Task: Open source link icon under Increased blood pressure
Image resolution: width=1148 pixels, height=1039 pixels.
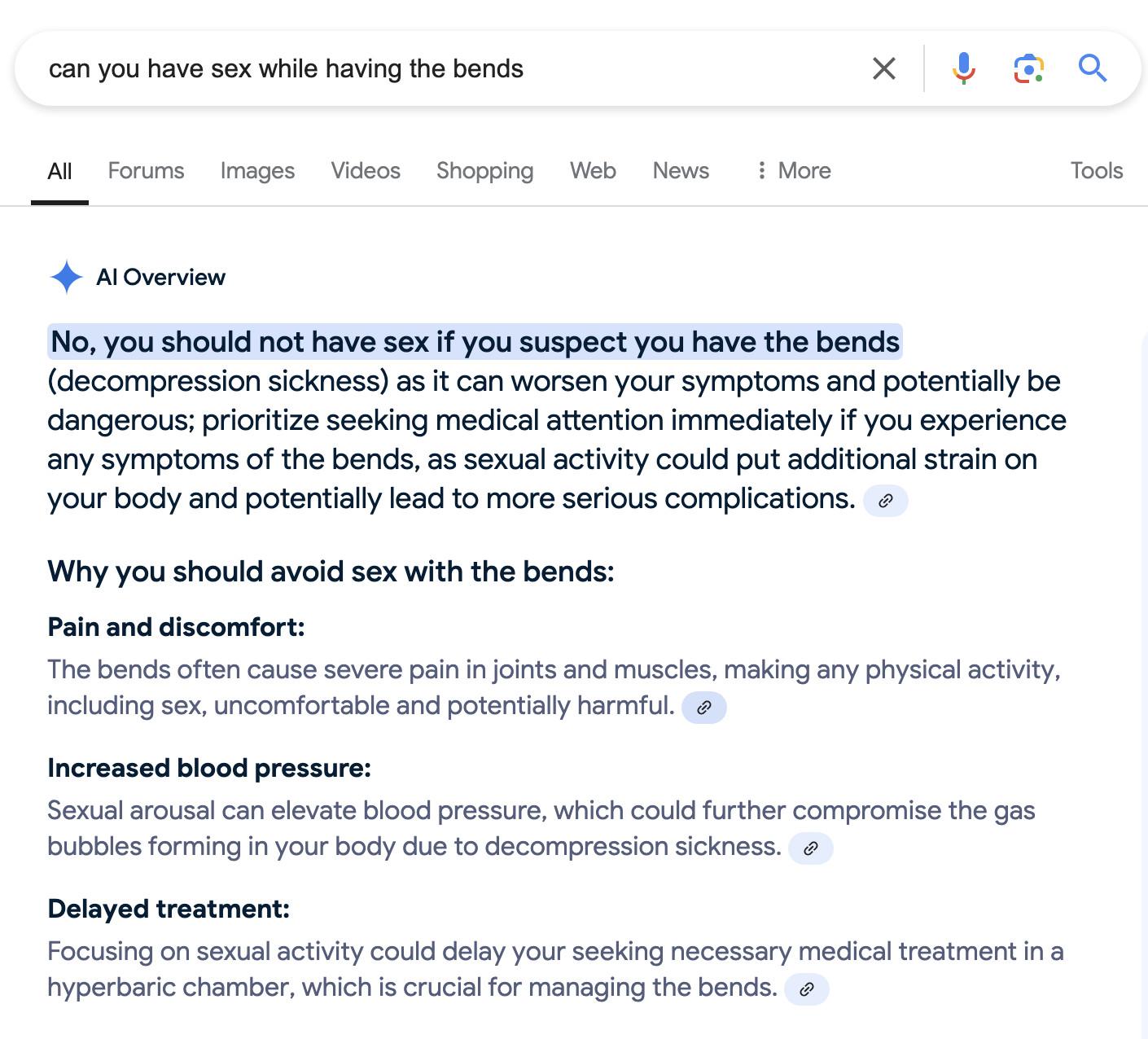Action: [x=811, y=848]
